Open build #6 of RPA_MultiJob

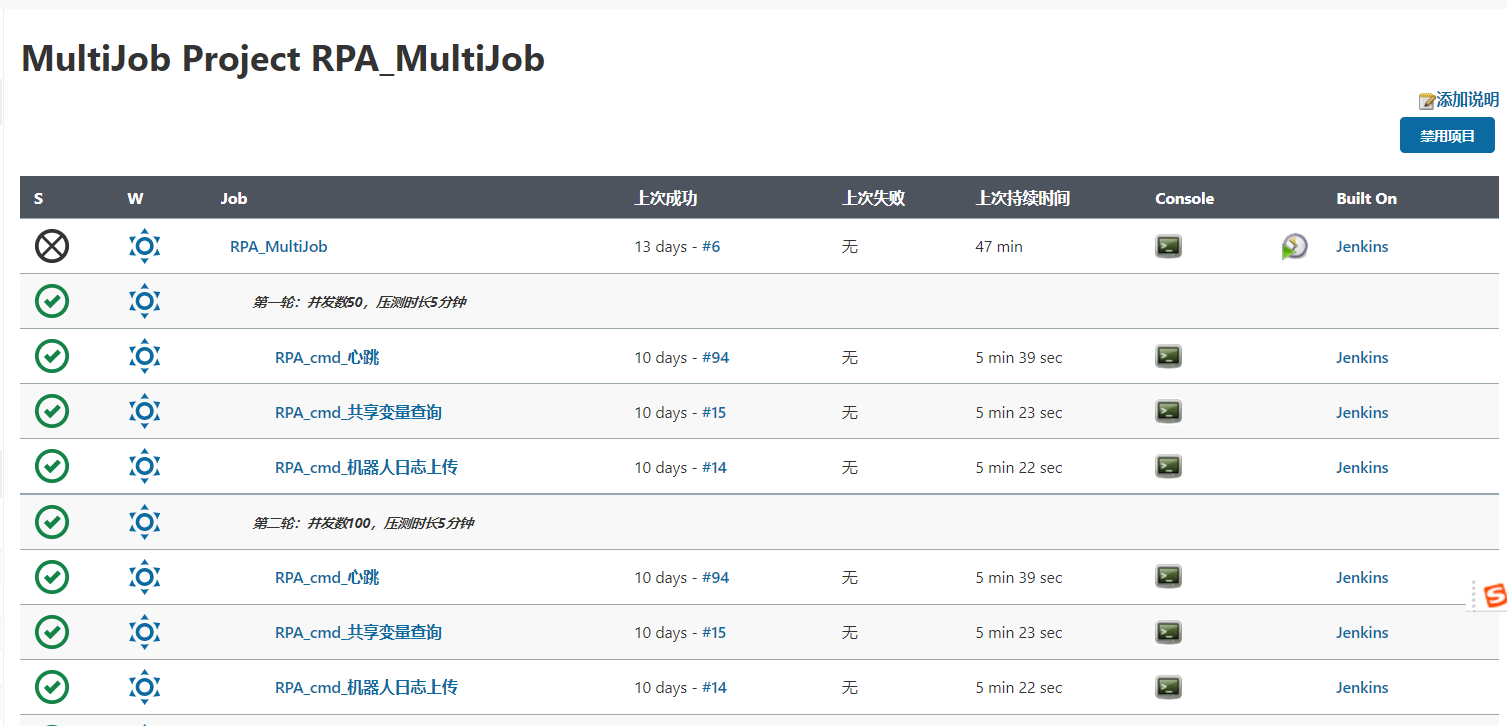[711, 245]
